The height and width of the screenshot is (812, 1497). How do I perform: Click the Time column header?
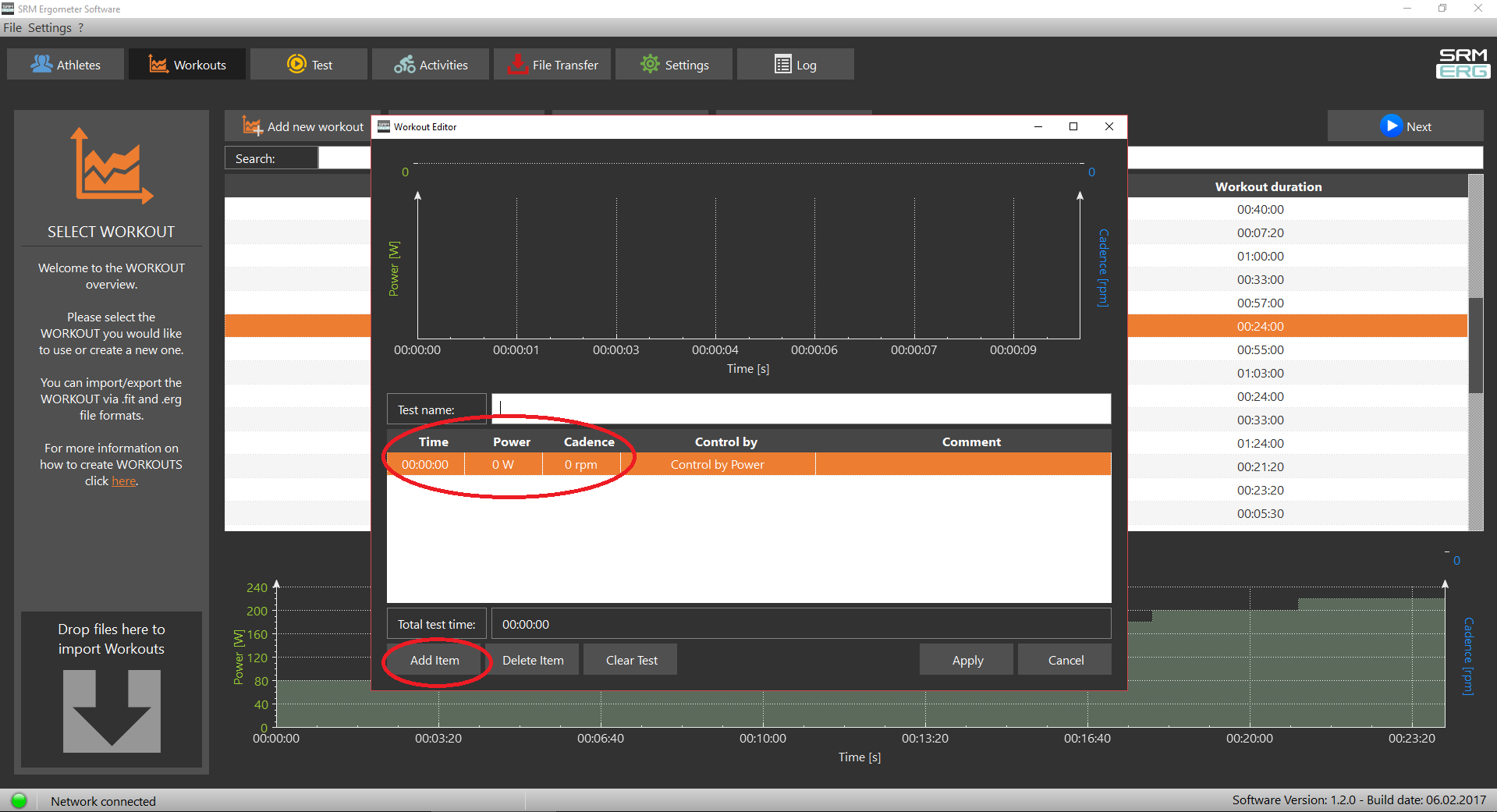pos(434,441)
